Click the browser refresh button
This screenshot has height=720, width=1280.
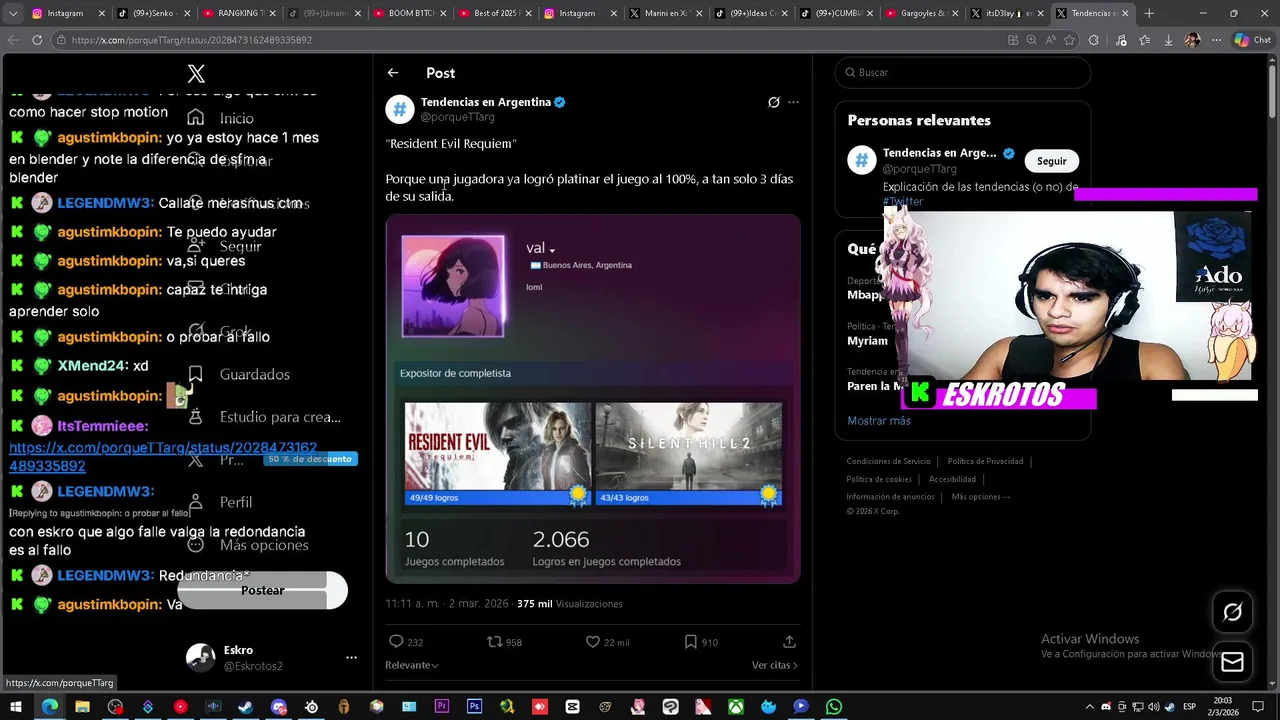pos(37,40)
